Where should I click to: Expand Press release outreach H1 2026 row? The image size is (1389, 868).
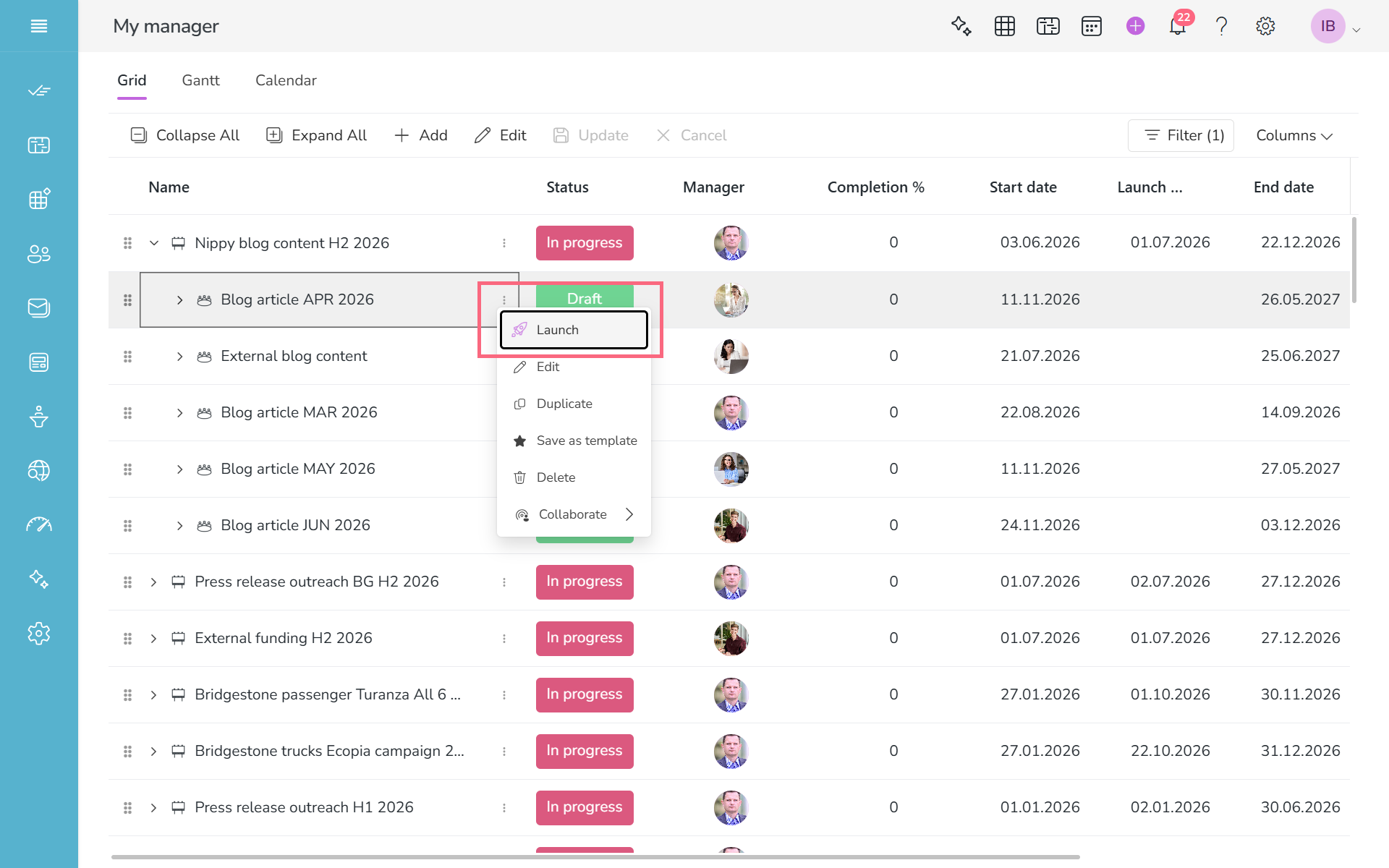[x=153, y=808]
